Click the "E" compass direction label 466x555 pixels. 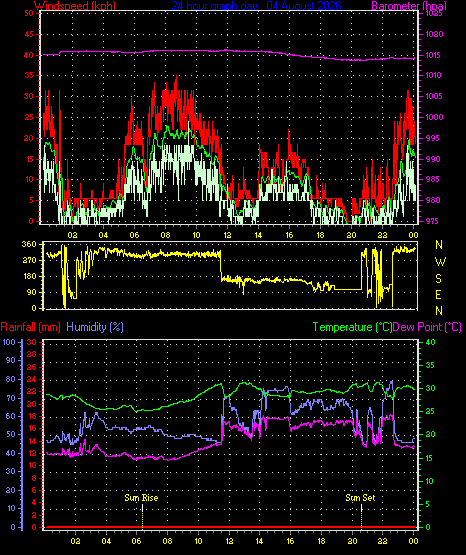(x=438, y=294)
